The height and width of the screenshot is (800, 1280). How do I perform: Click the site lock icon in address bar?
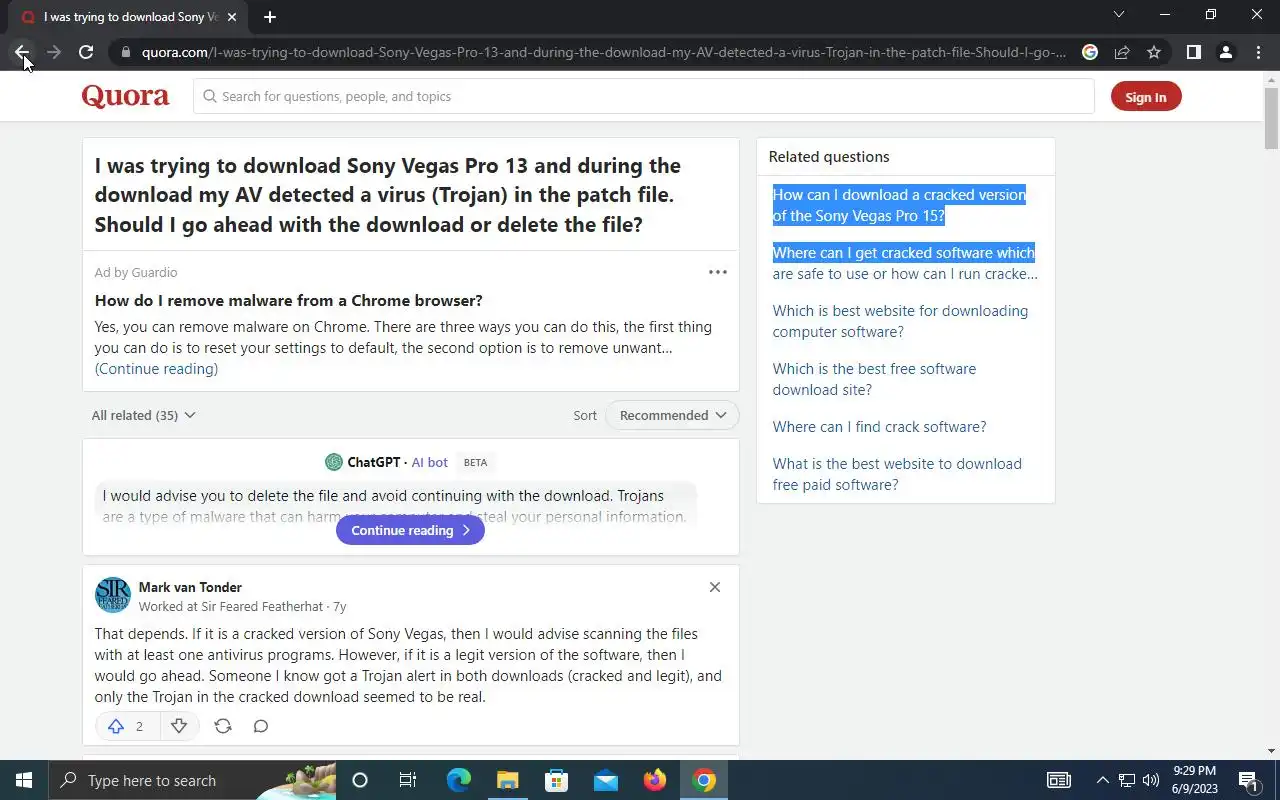(x=125, y=52)
